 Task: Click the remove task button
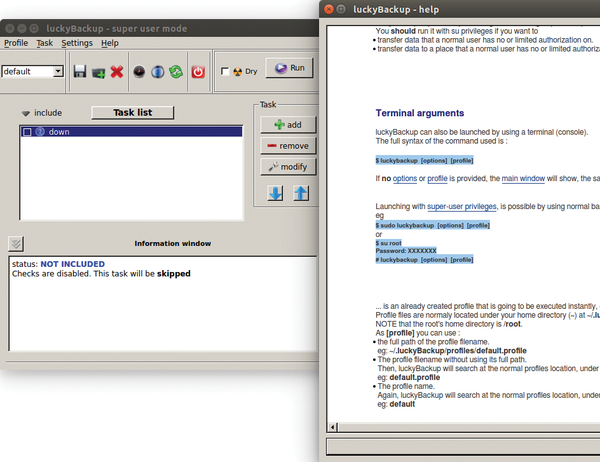click(x=288, y=145)
